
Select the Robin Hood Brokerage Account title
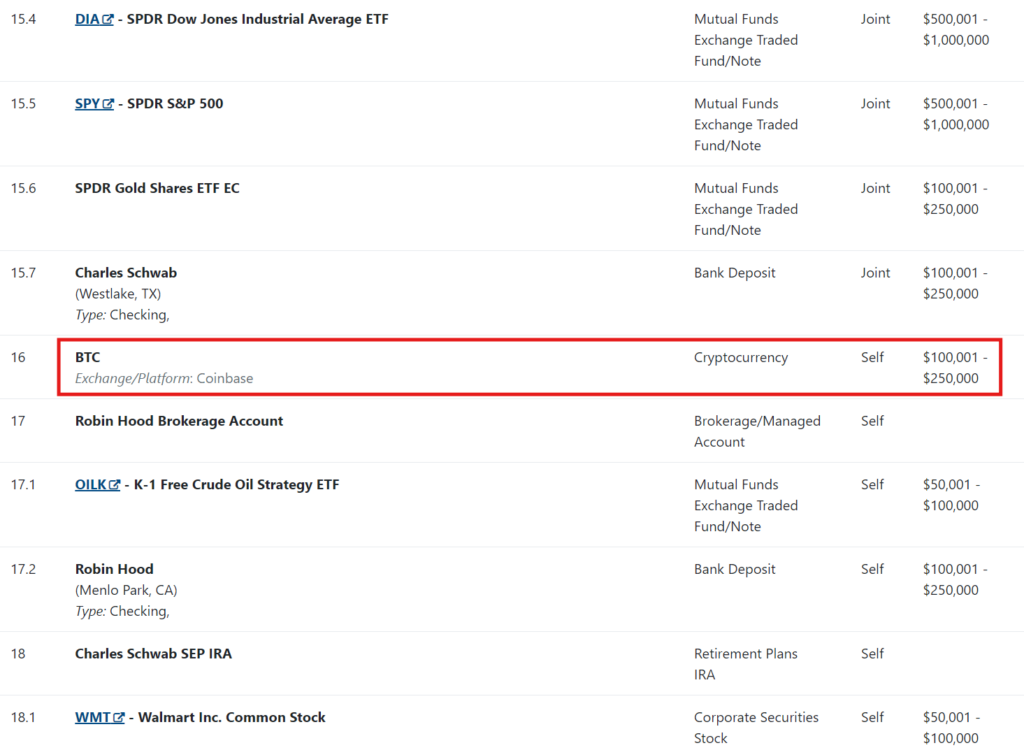(x=179, y=421)
